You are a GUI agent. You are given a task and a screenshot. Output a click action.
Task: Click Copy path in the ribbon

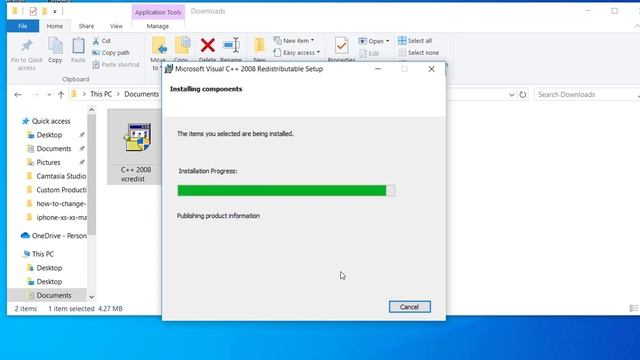coord(111,53)
